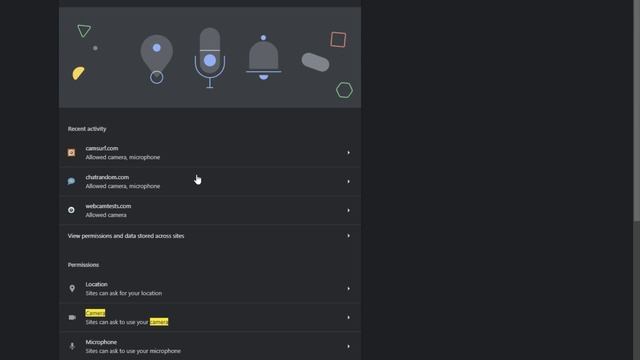View permissions and data stored across sites

tap(210, 236)
